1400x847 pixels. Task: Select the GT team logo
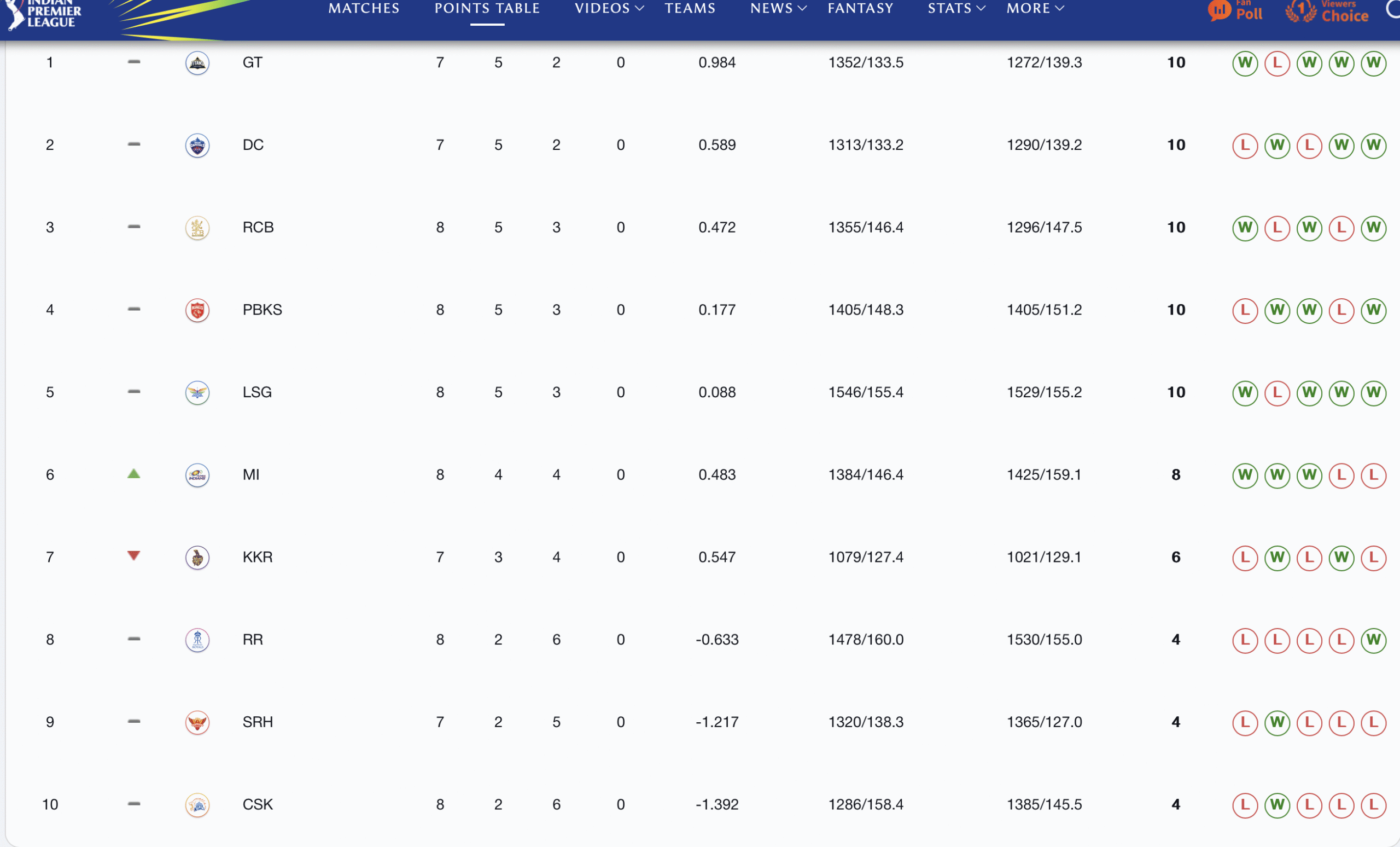pos(197,62)
